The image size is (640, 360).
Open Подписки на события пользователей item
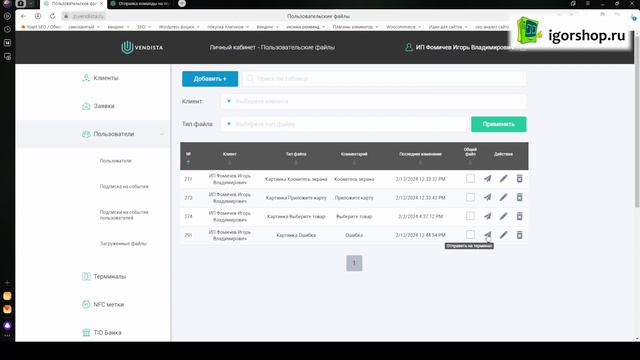[124, 215]
